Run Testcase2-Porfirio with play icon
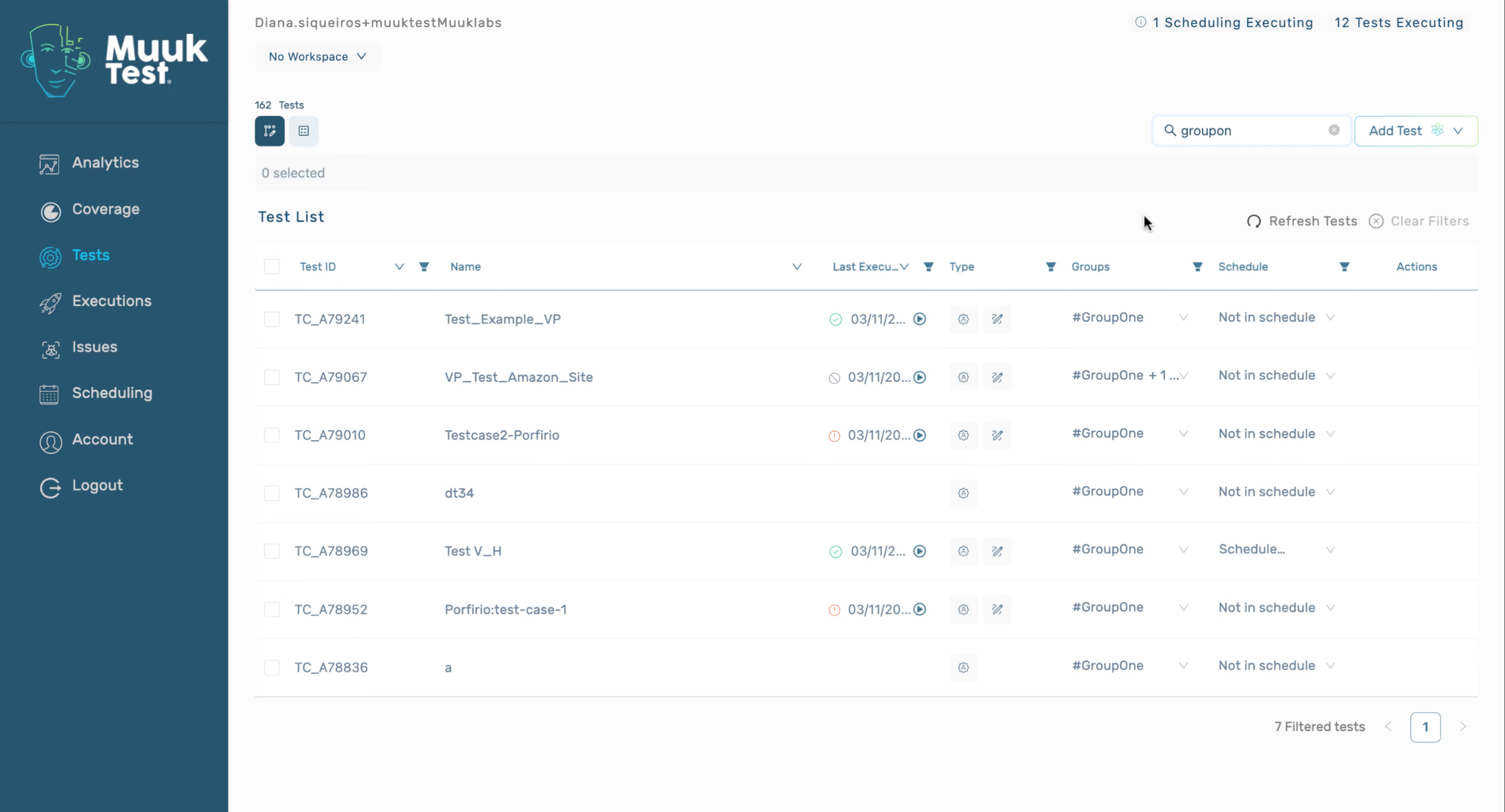1505x812 pixels. [920, 435]
